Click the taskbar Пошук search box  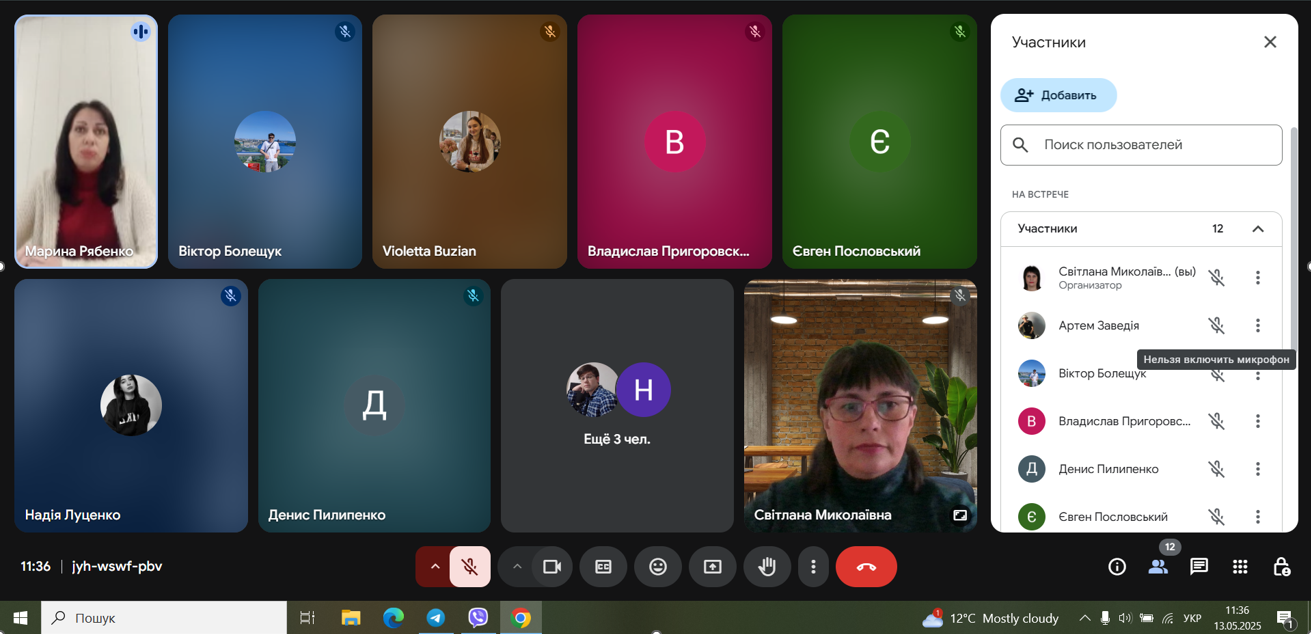(x=164, y=618)
